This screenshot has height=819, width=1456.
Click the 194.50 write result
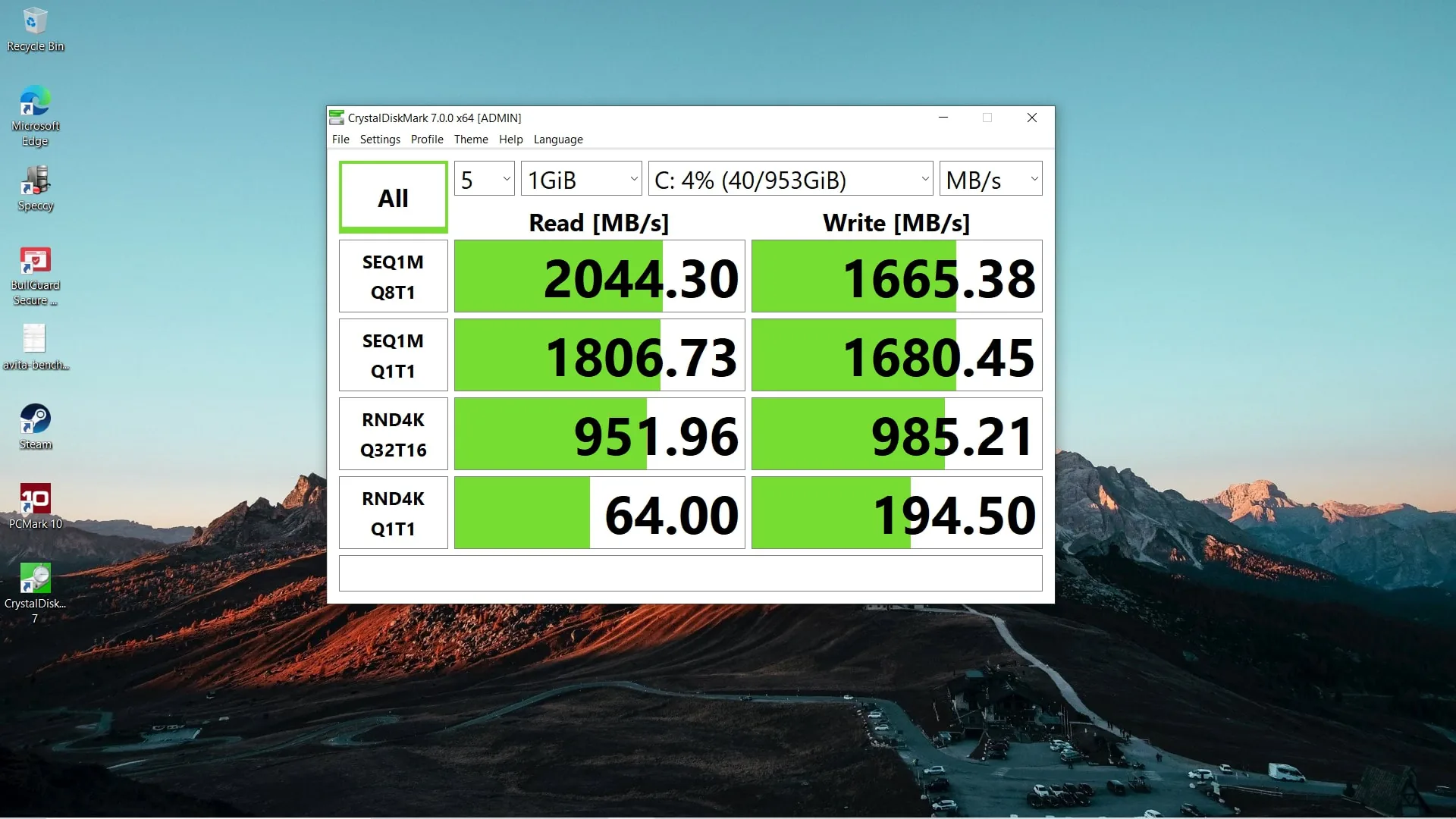point(897,513)
